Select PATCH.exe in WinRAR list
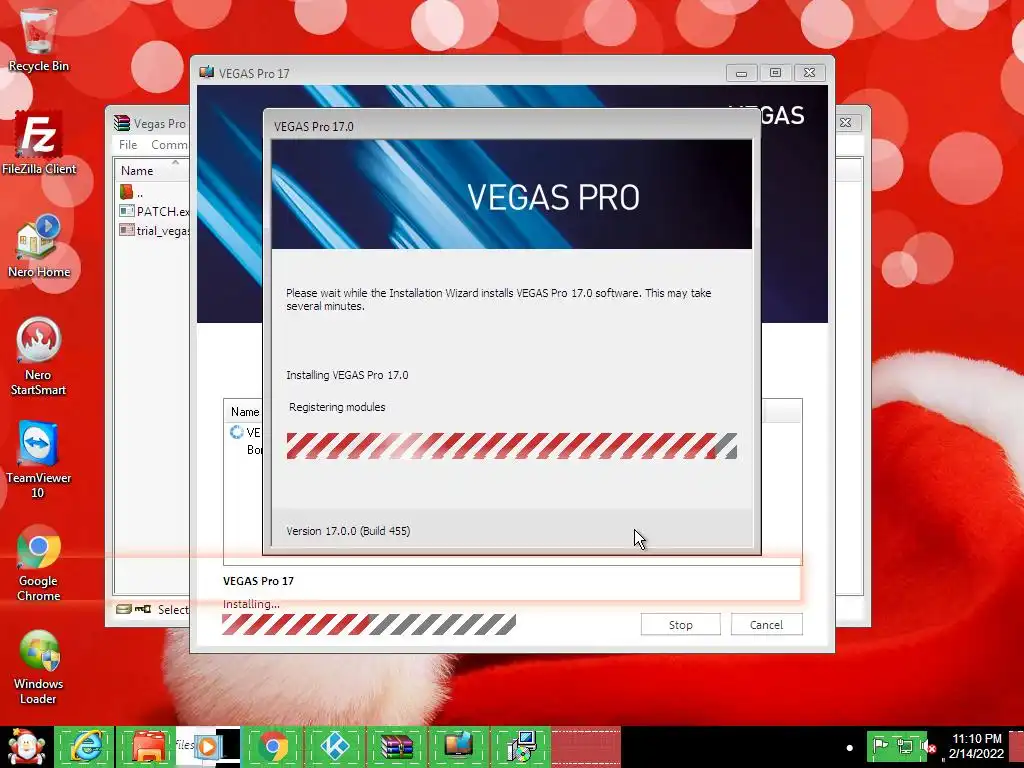 (x=155, y=211)
